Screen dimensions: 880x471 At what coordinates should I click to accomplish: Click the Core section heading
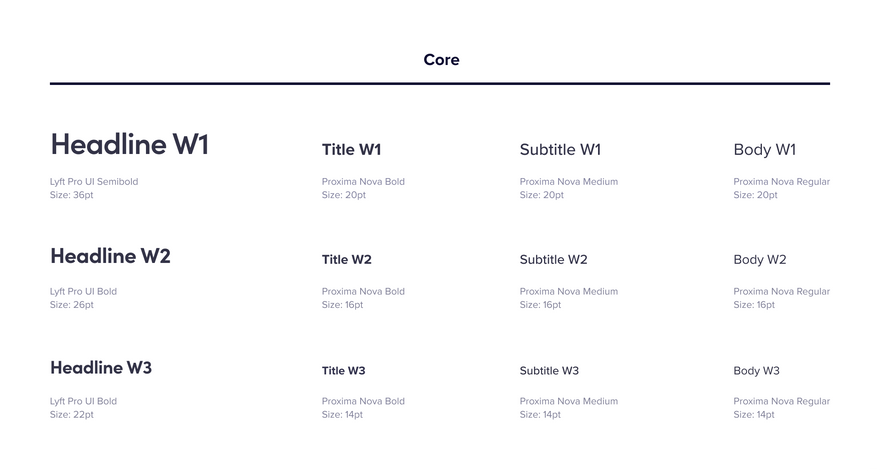(x=441, y=60)
